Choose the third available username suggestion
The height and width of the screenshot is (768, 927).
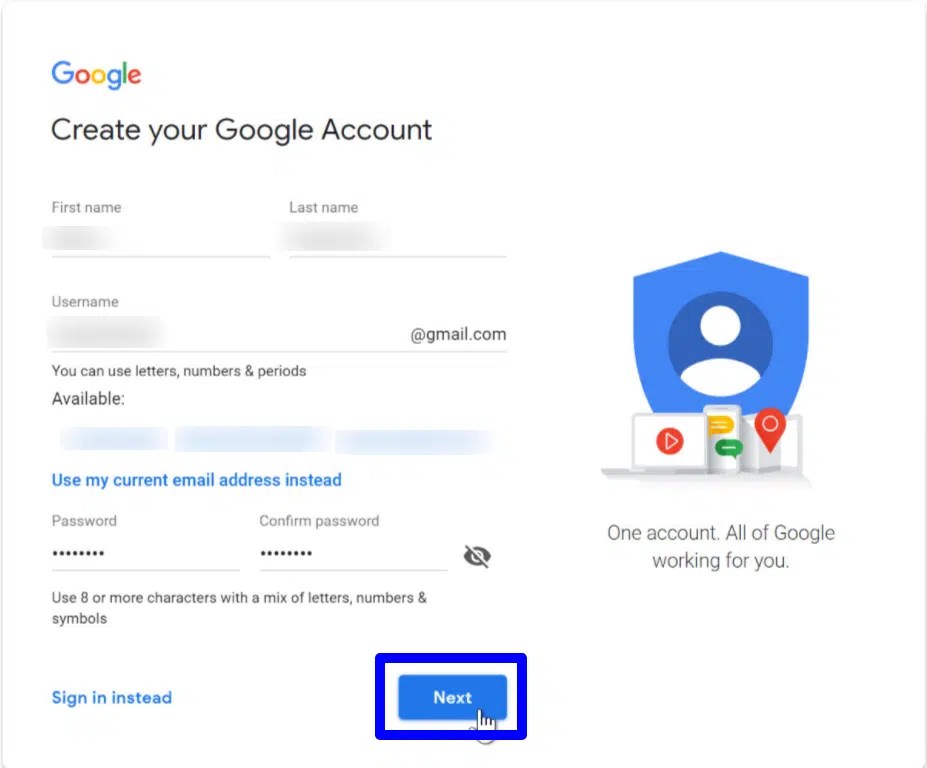pos(414,441)
